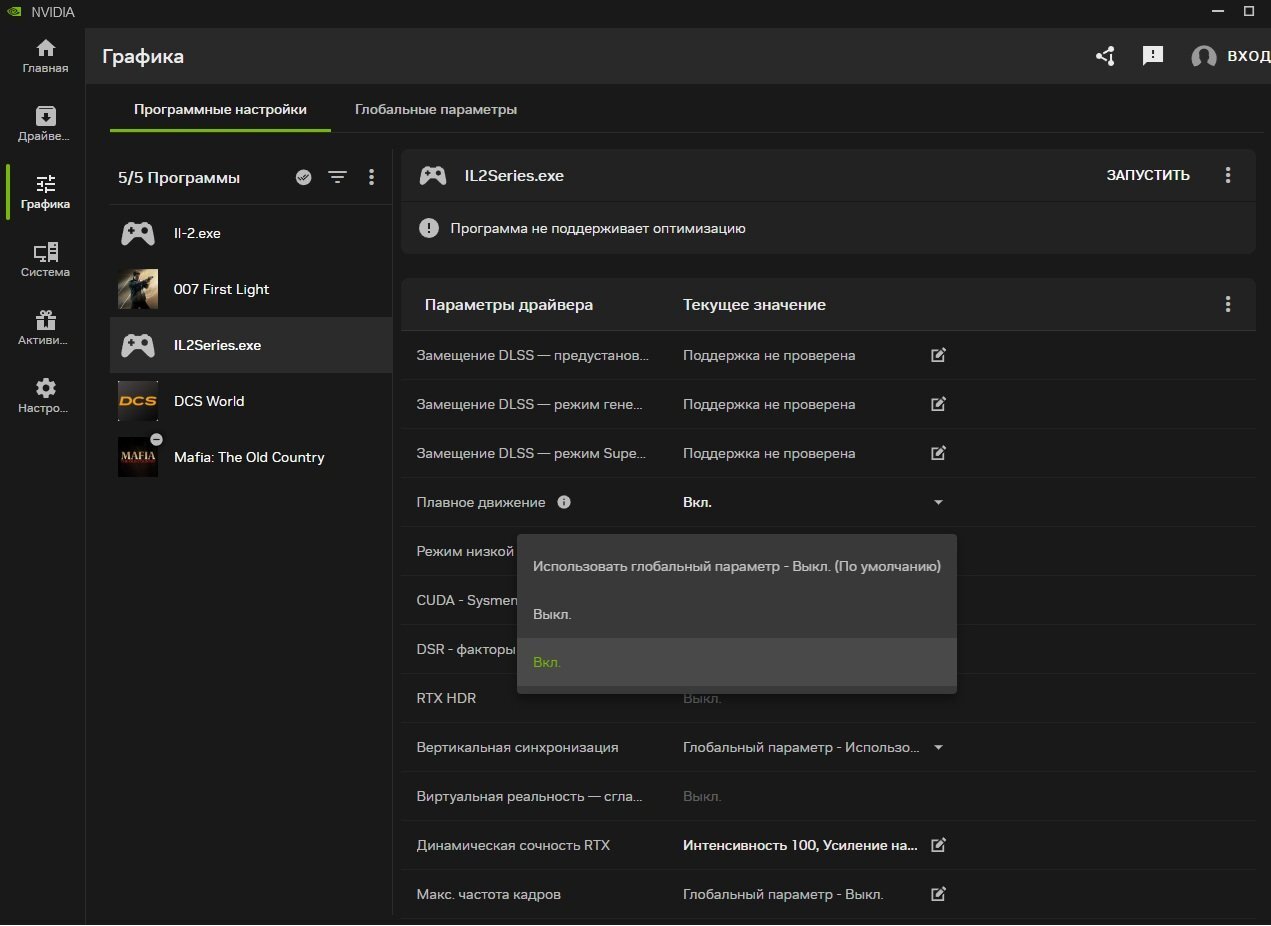Screen dimensions: 1271x926
Task: Choose green Вкл. option in dropdown list
Action: (x=737, y=662)
